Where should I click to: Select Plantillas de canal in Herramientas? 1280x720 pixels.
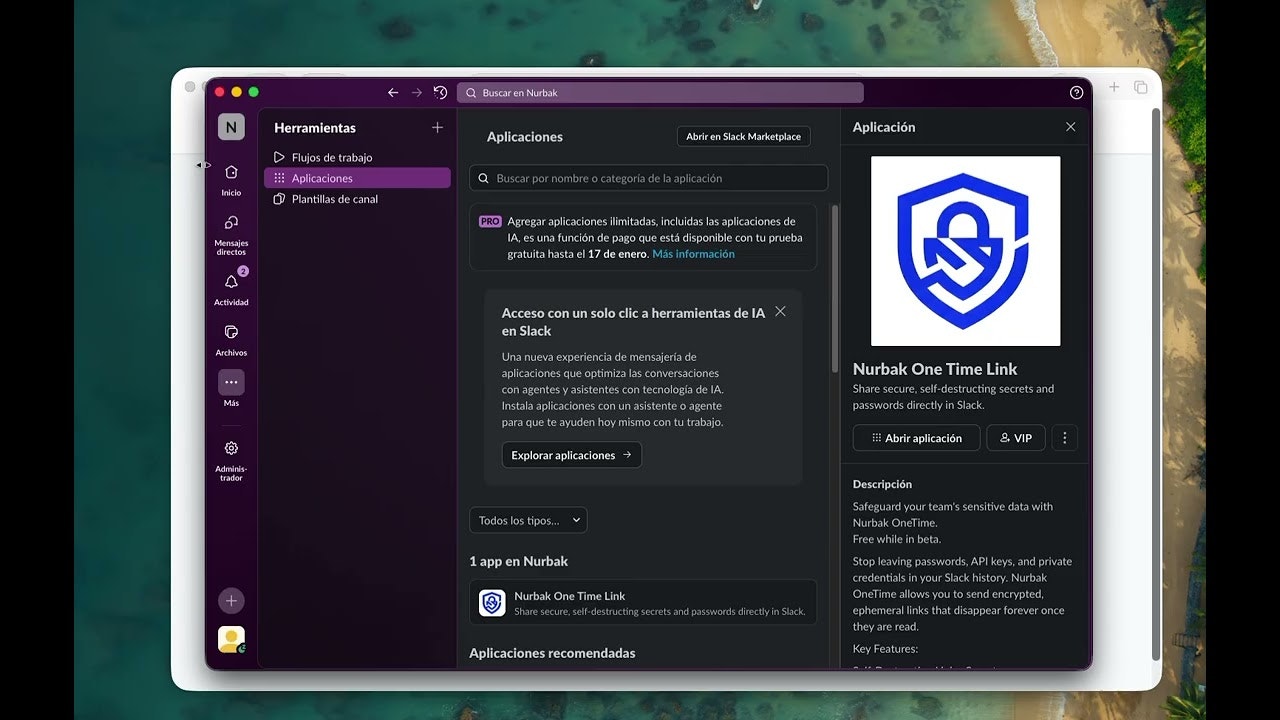coord(334,199)
